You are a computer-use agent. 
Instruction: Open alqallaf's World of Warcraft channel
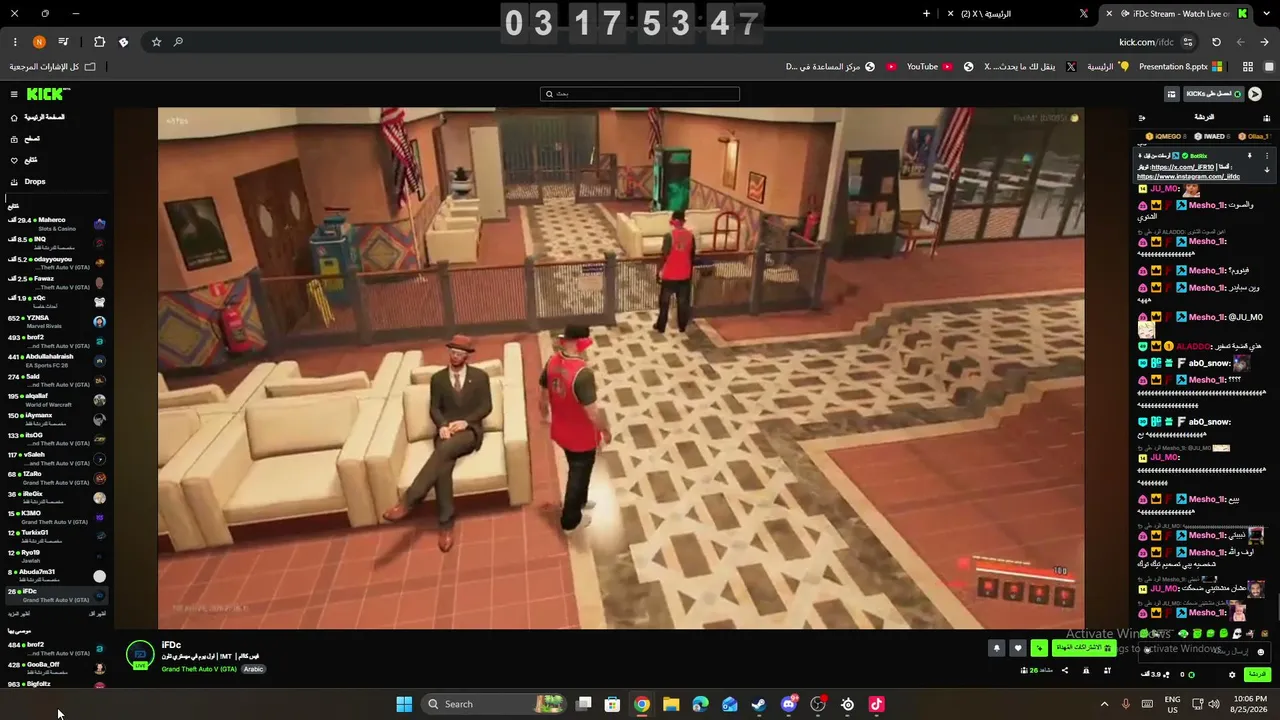56,399
